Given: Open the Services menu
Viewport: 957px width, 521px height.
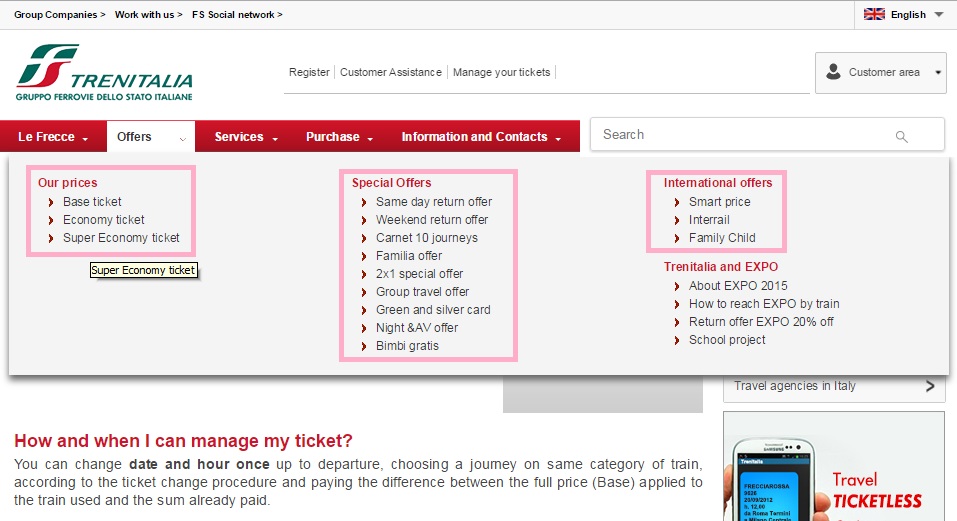Looking at the screenshot, I should pyautogui.click(x=246, y=137).
